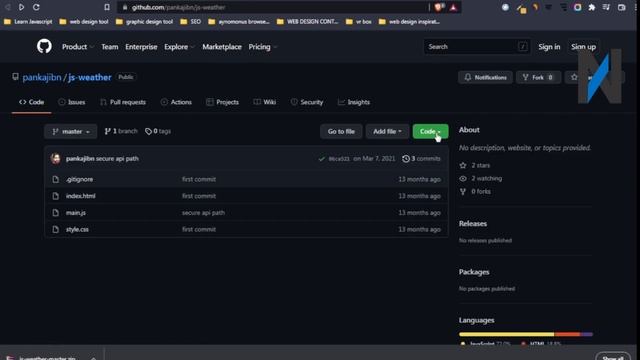Click the slash shortcut icon in search

tap(522, 47)
